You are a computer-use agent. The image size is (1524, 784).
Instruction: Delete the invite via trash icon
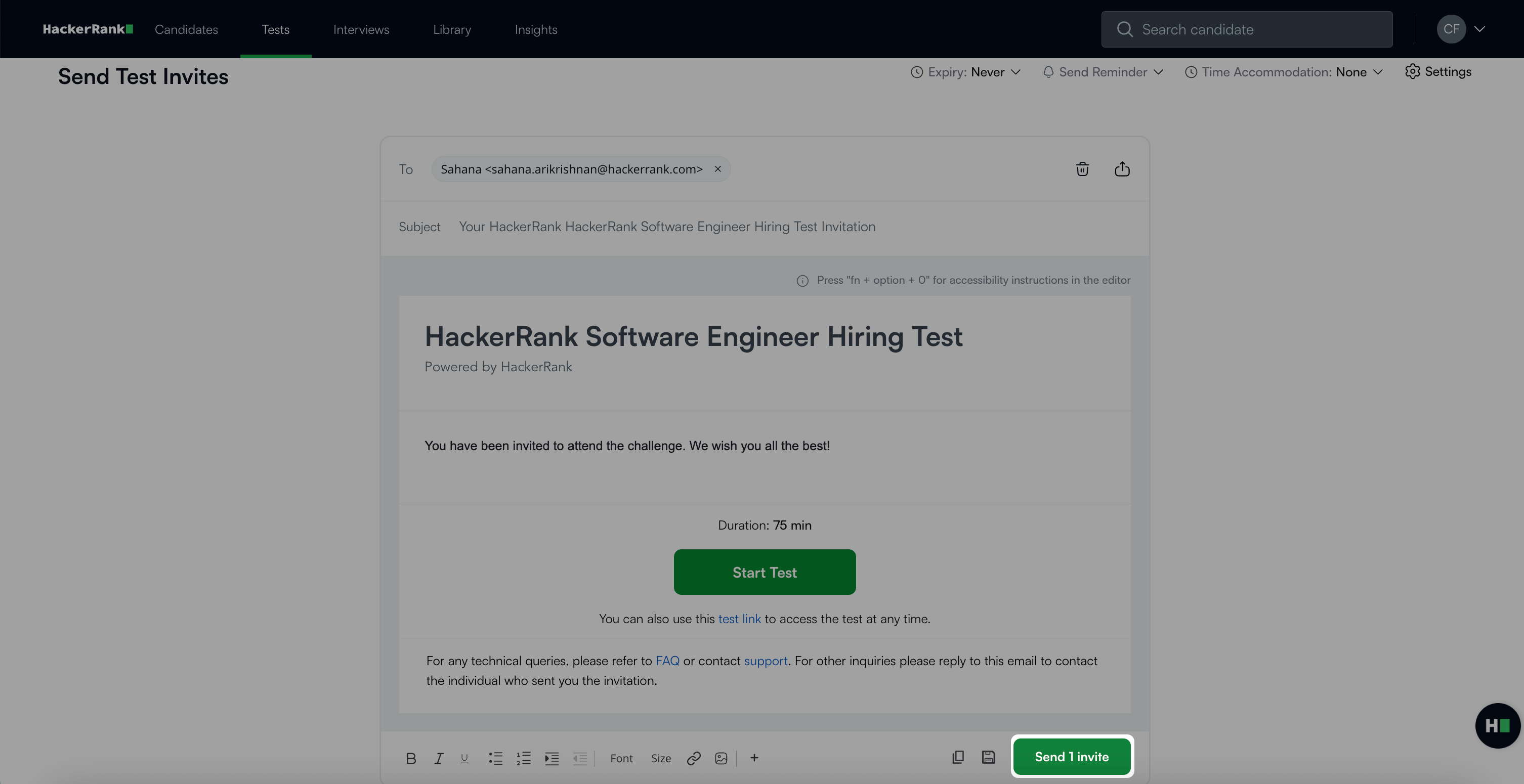pos(1082,169)
